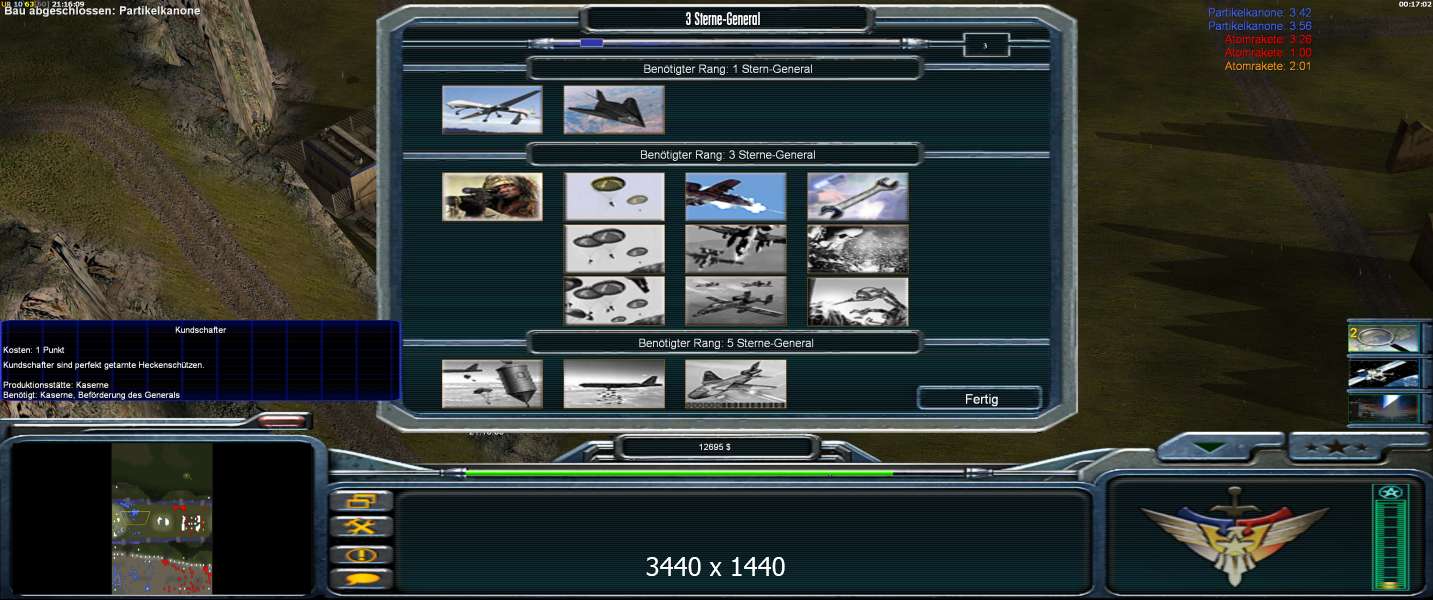This screenshot has width=1433, height=600.
Task: Click the Fertig button
Action: [980, 399]
